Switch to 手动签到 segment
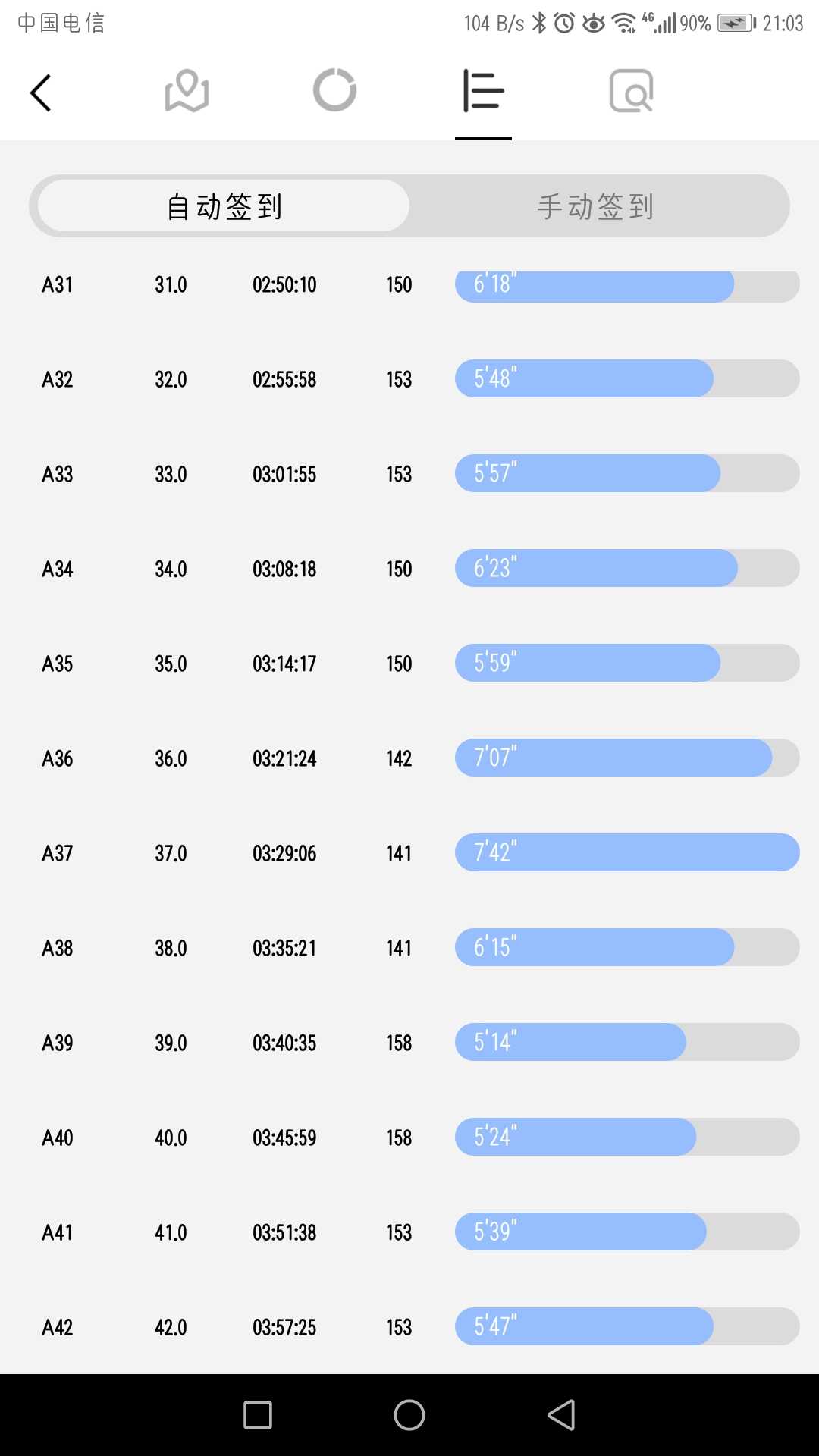This screenshot has width=819, height=1456. (x=596, y=206)
